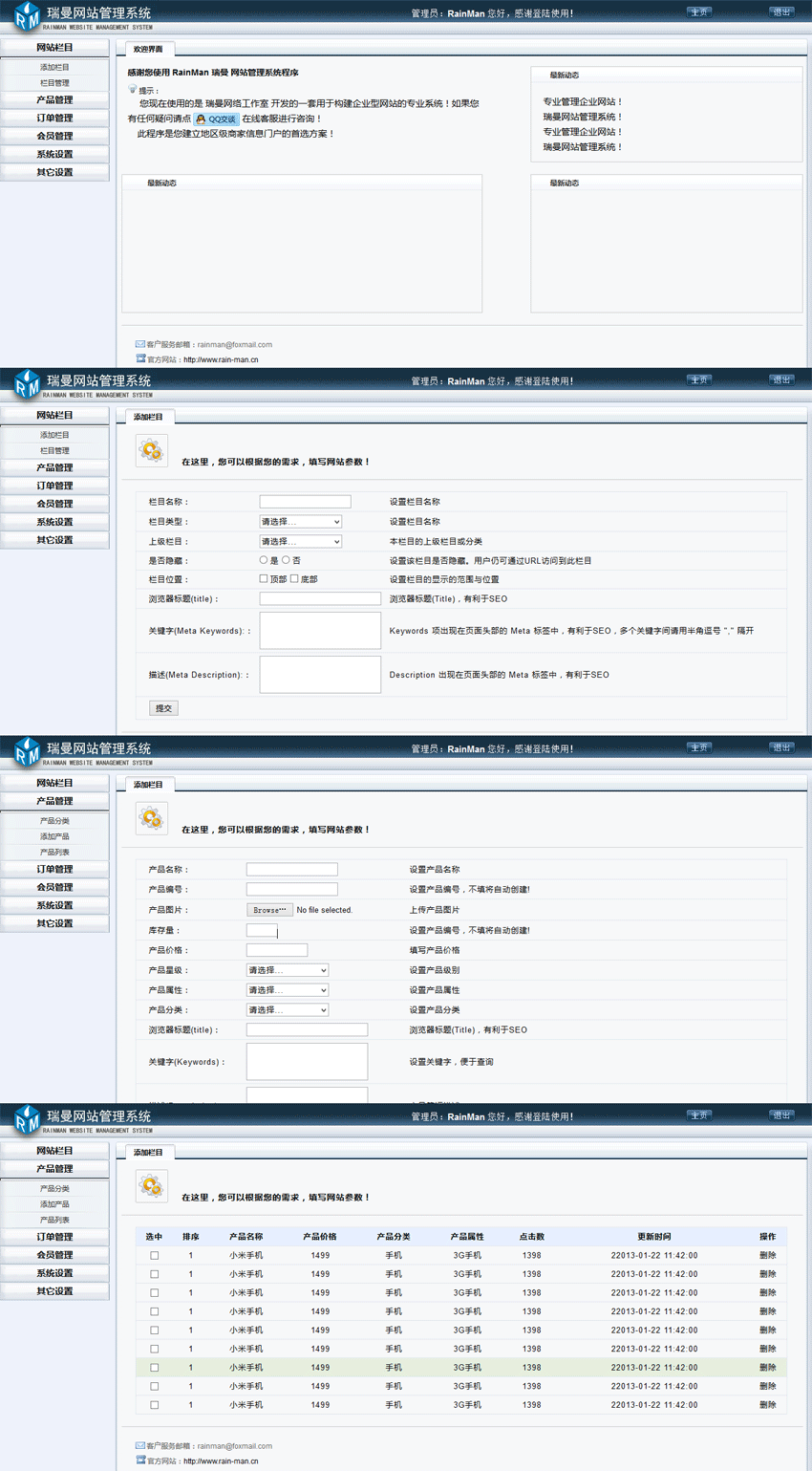812x1471 pixels.
Task: Click the envelope icon below the product list table
Action: click(139, 1445)
